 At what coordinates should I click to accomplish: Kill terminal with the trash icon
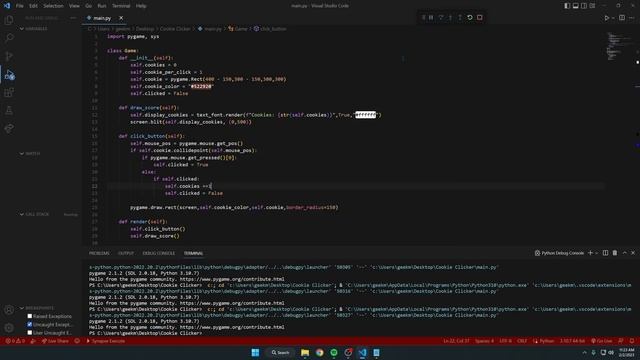tap(615, 253)
